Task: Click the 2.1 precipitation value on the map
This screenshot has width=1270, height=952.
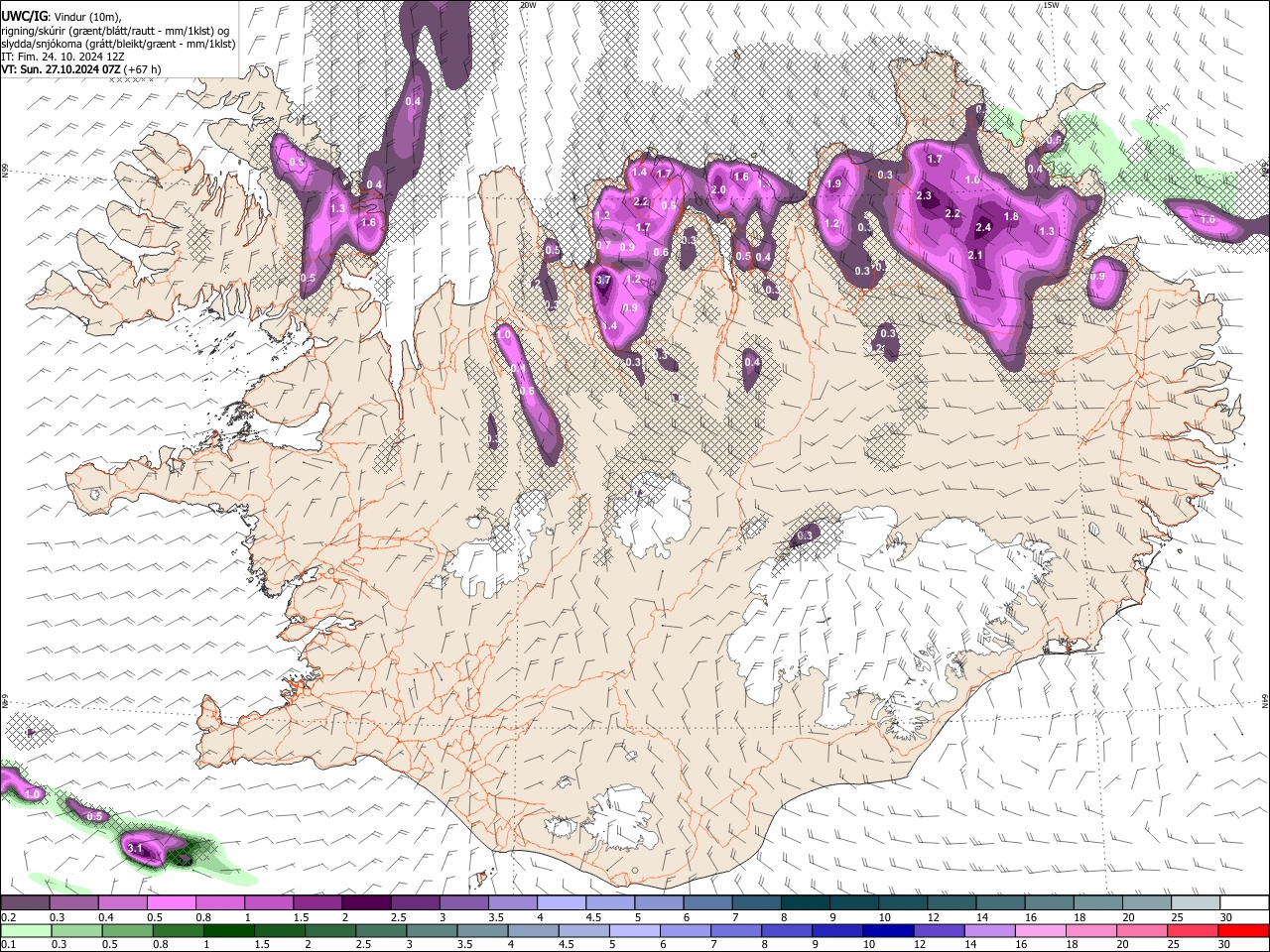Action: [x=975, y=256]
